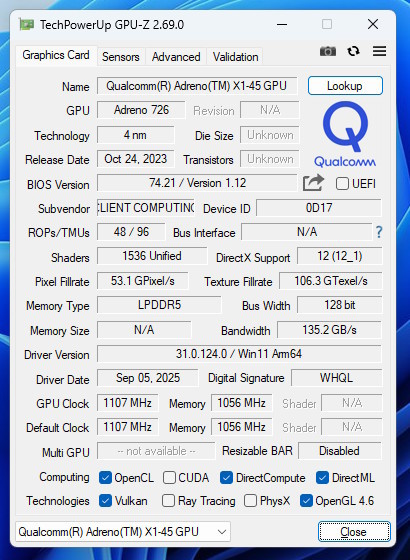Click the GPU-Z title bar app icon
Image resolution: width=410 pixels, height=560 pixels.
click(26, 25)
